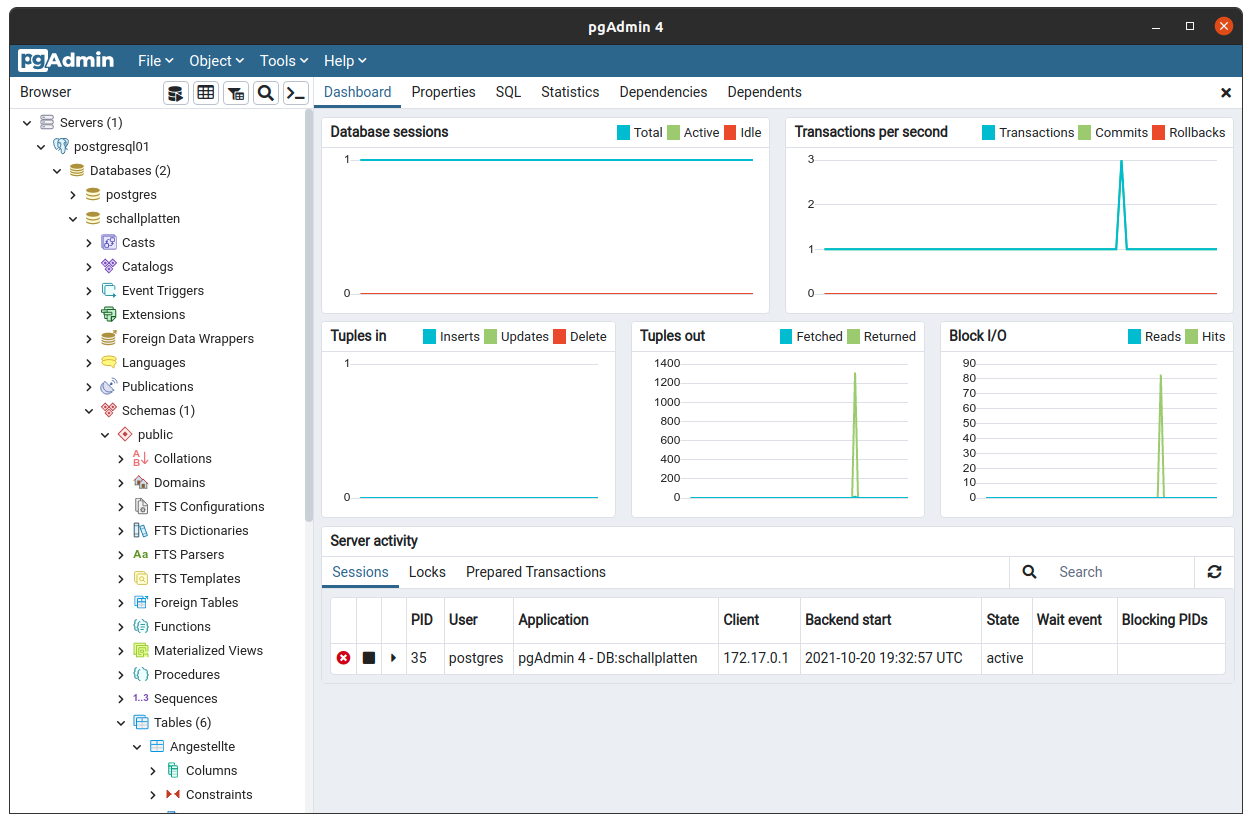Open the Search Objects magnifier icon
The height and width of the screenshot is (823, 1252).
266,93
